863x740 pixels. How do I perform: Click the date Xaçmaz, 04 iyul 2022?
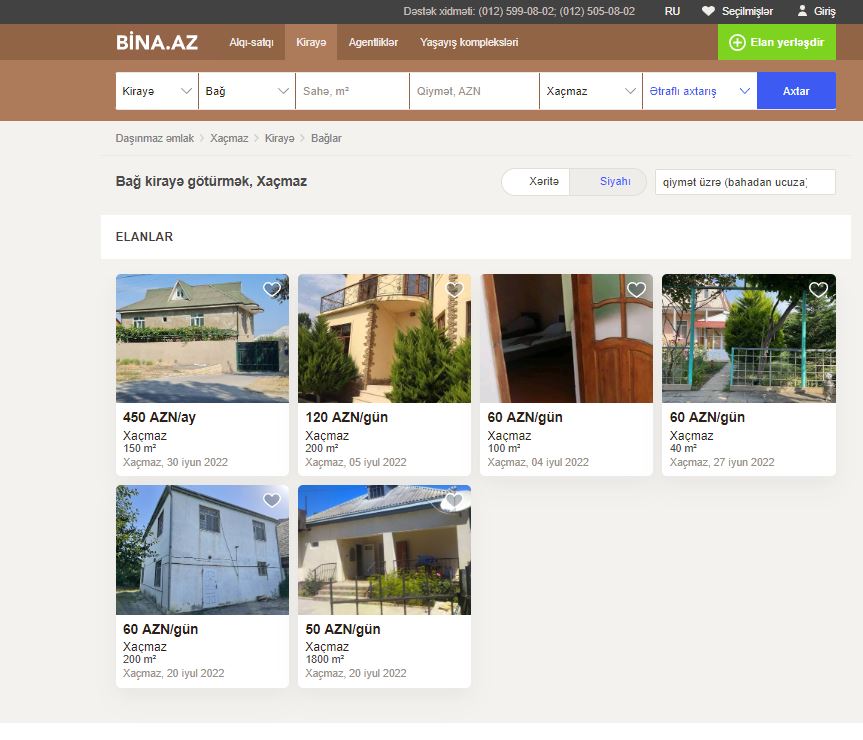pos(538,462)
